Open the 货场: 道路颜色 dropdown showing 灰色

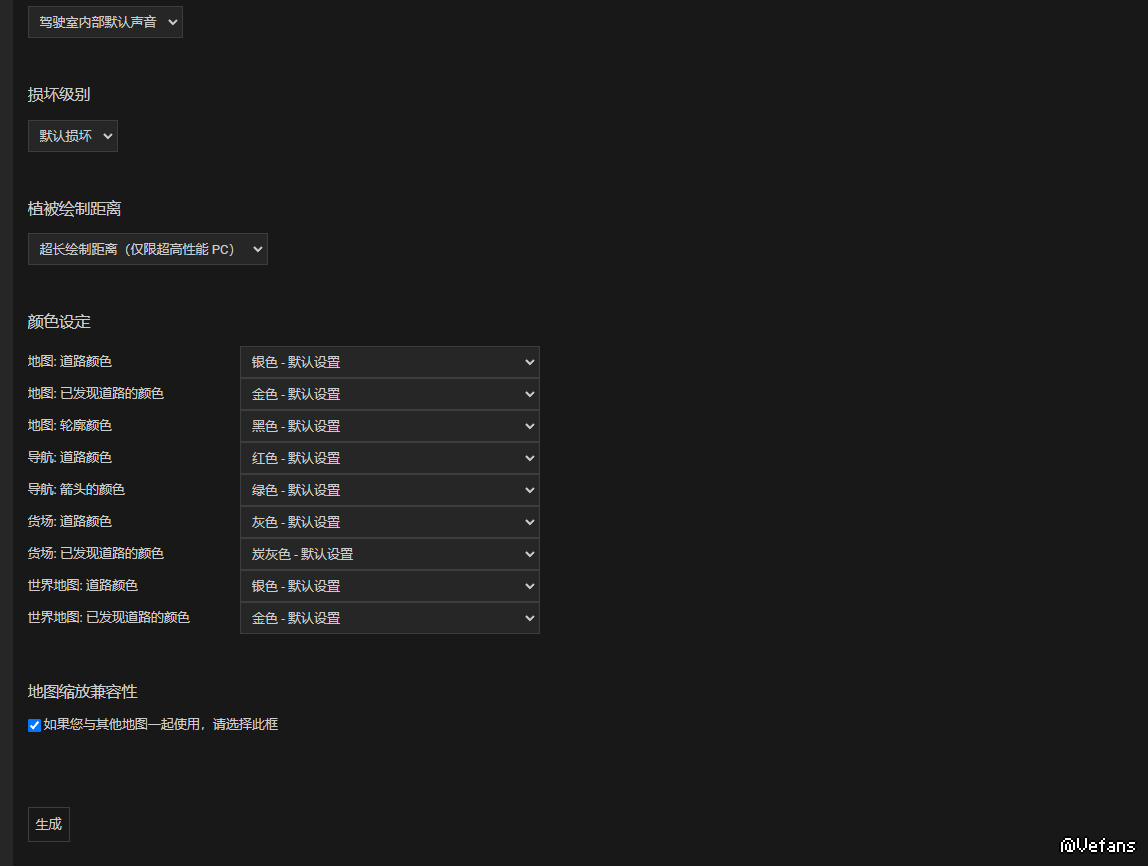(389, 522)
